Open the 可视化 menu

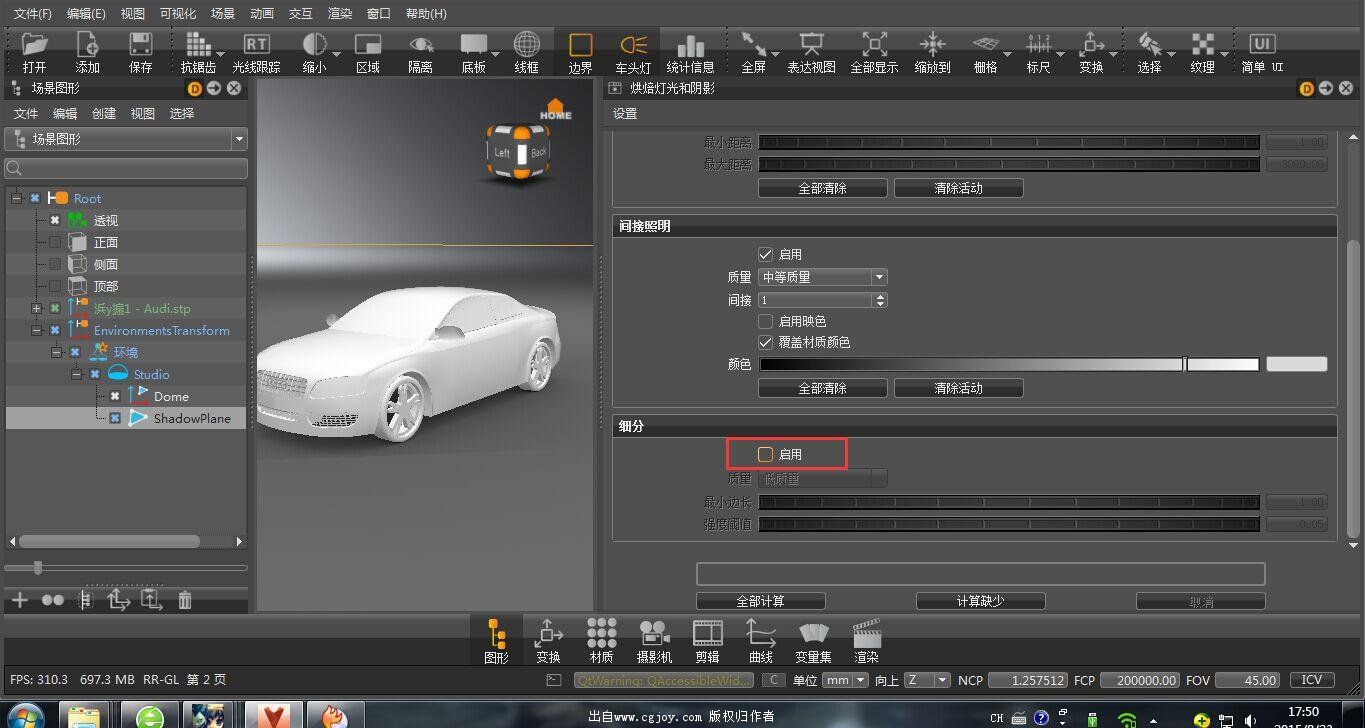[x=178, y=14]
